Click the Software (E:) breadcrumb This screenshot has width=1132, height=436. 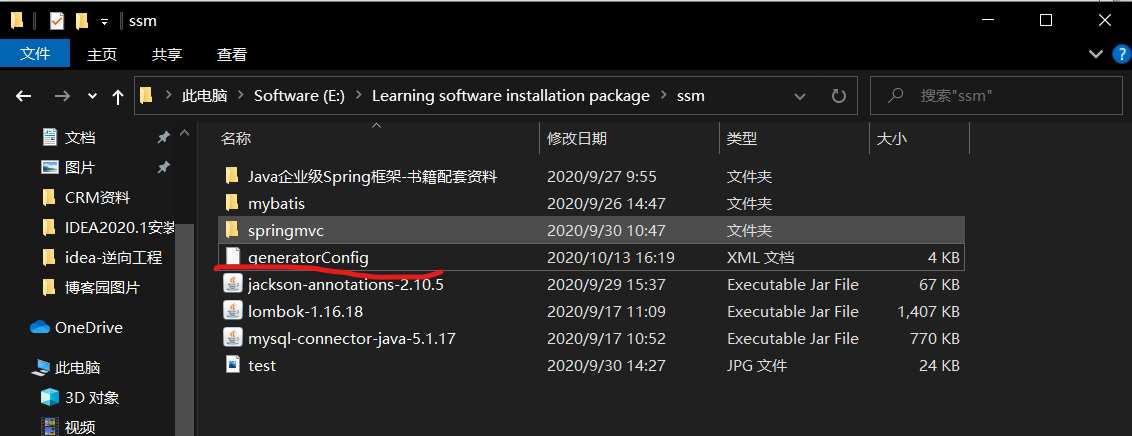click(x=299, y=96)
